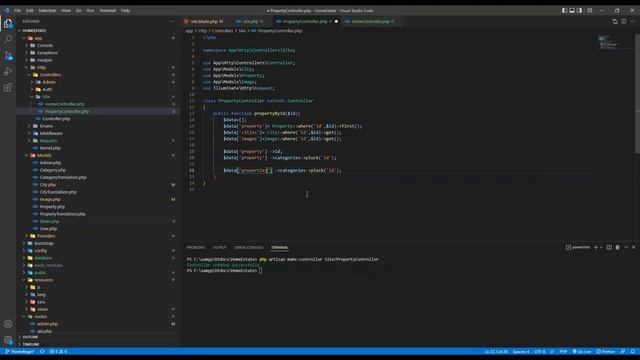The height and width of the screenshot is (360, 640).
Task: Change language mode via PHP status item
Action: [x=563, y=351]
